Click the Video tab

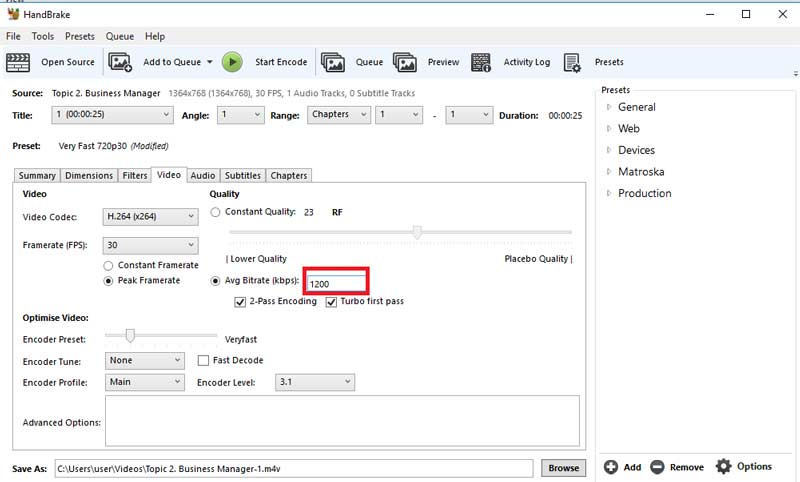(x=169, y=174)
